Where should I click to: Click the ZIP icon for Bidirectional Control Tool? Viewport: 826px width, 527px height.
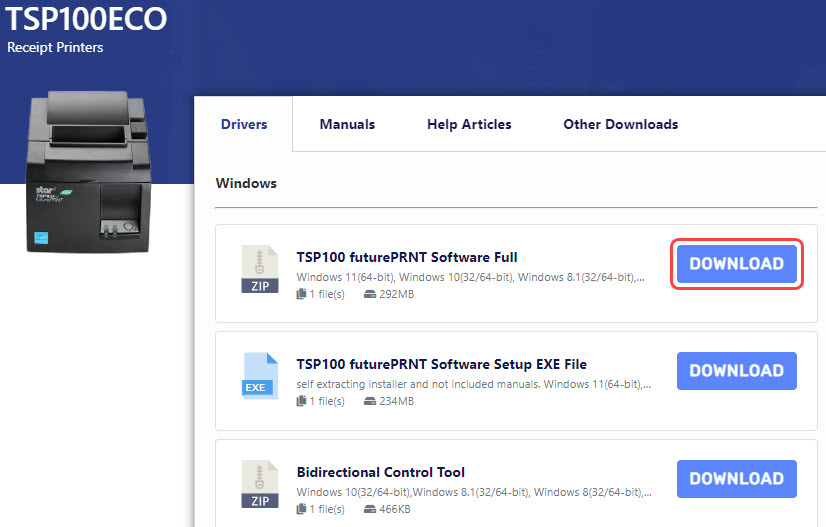(x=259, y=485)
